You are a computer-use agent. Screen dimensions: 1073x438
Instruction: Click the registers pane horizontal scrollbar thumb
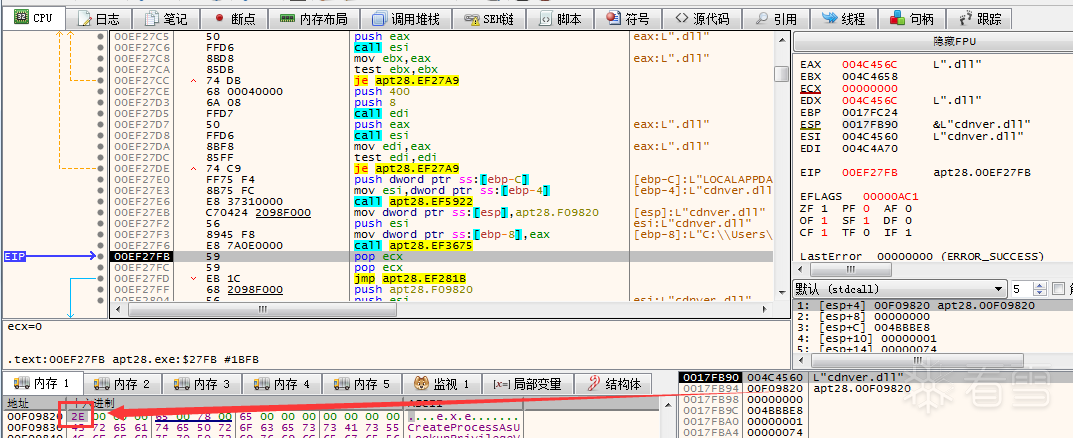coord(851,270)
